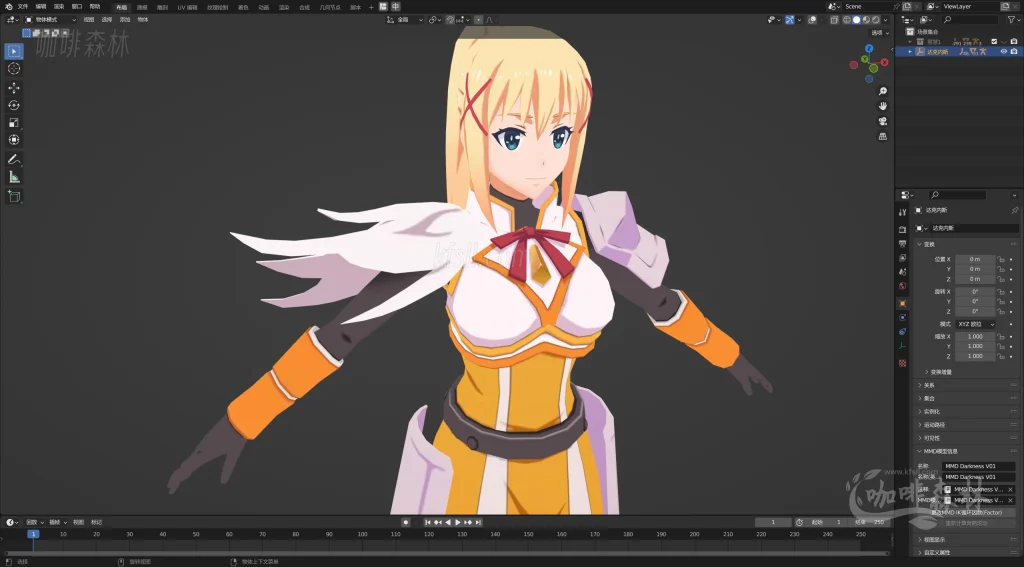Open the Tool properties tab

pos(903,212)
